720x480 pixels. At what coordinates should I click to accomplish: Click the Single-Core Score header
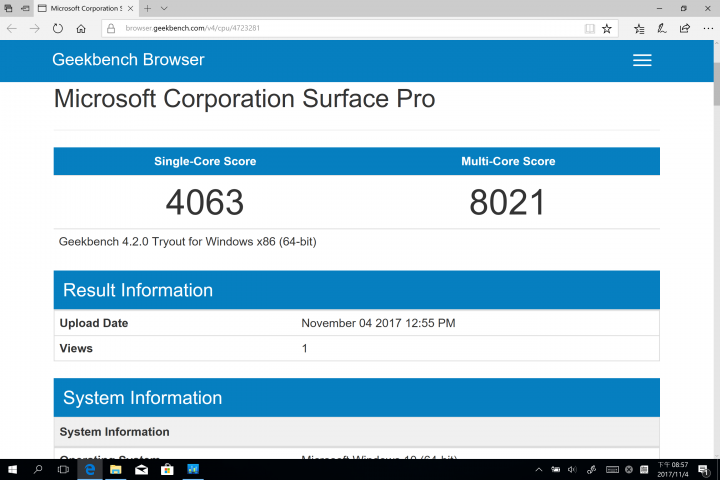205,161
